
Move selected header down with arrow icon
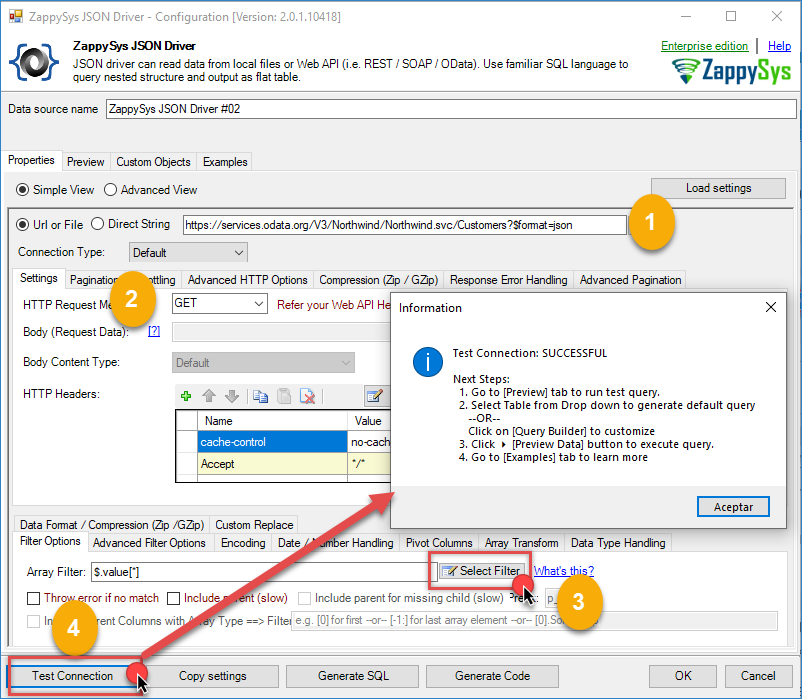pyautogui.click(x=232, y=396)
